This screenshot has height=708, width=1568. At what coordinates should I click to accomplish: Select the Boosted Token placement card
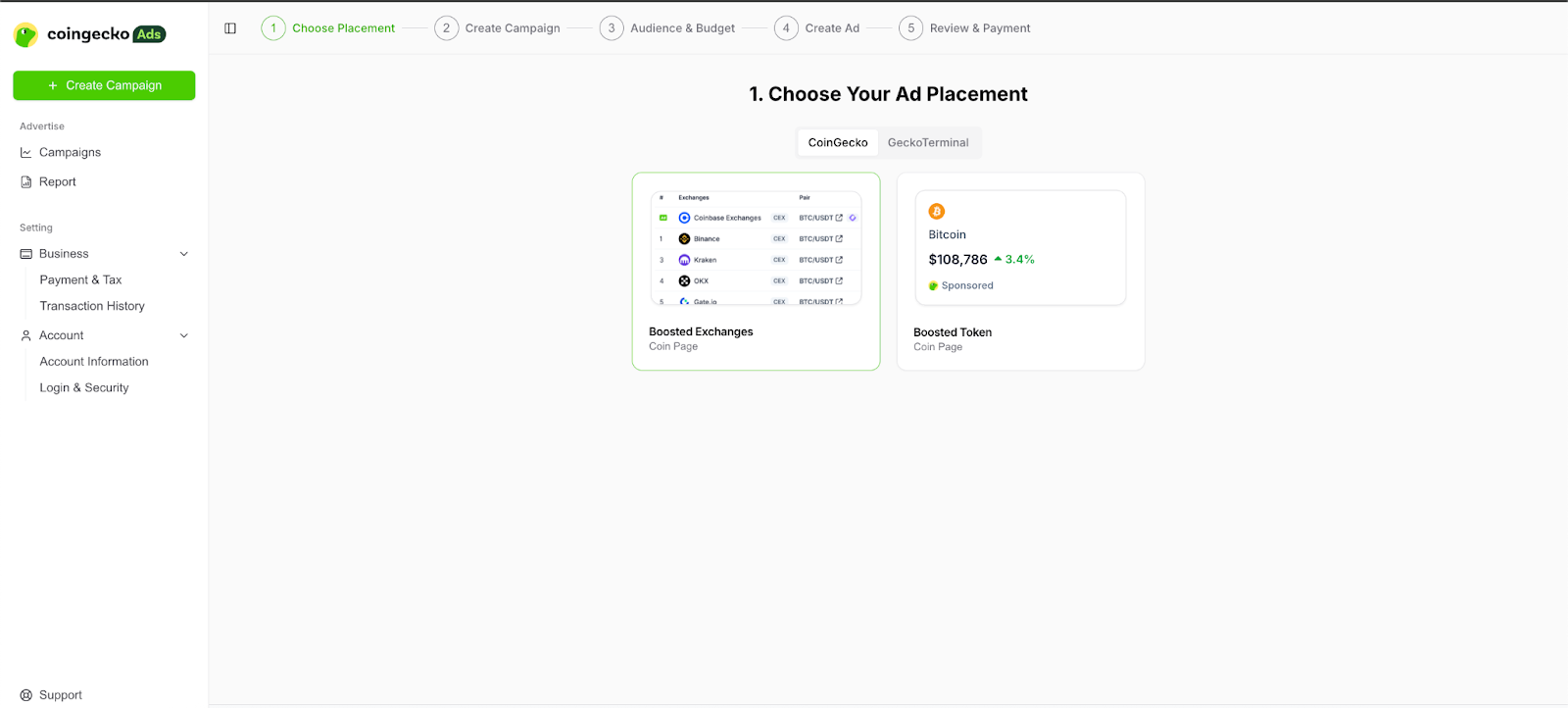pos(1020,272)
